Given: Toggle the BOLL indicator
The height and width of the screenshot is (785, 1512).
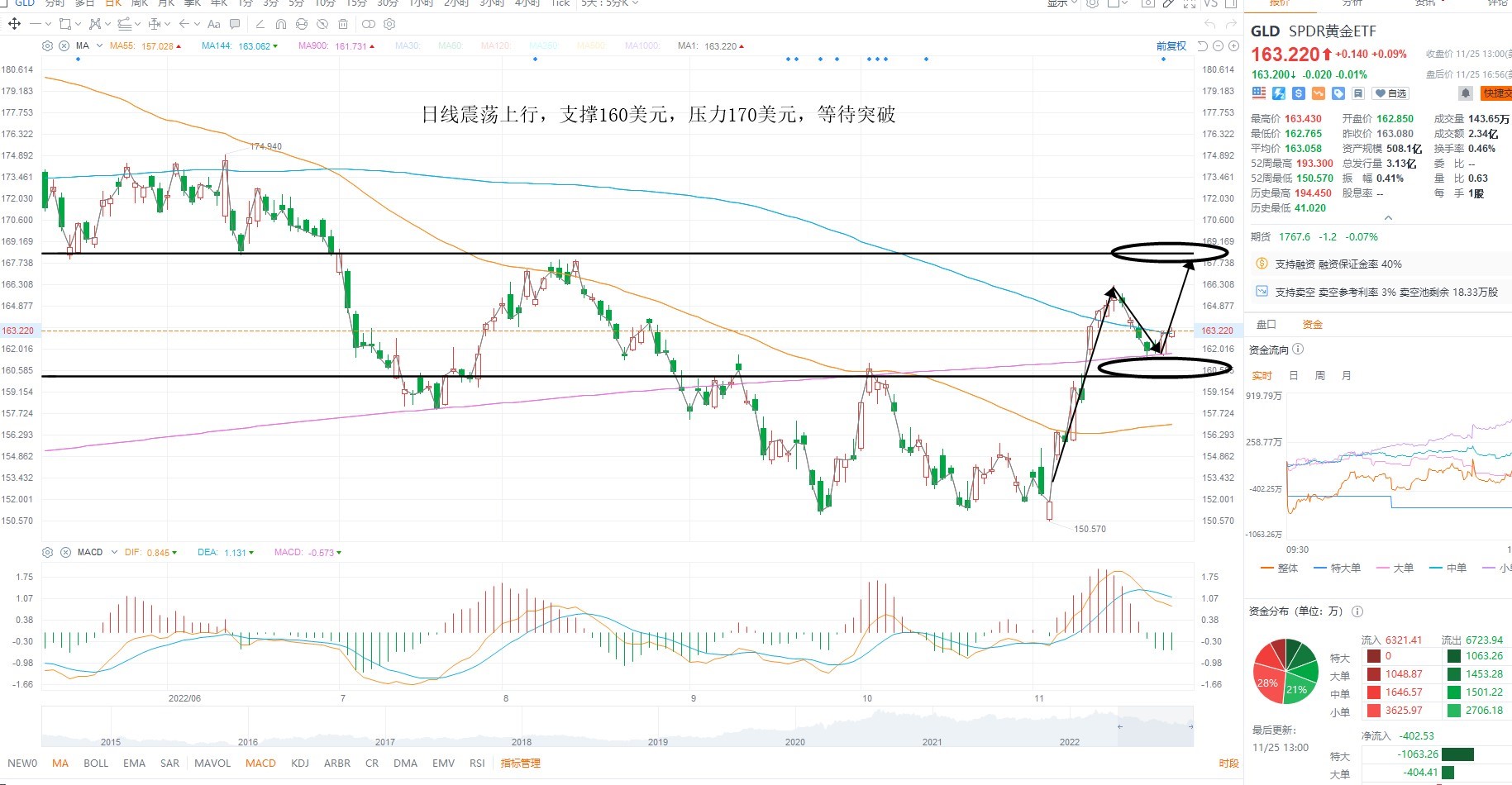Looking at the screenshot, I should 96,763.
